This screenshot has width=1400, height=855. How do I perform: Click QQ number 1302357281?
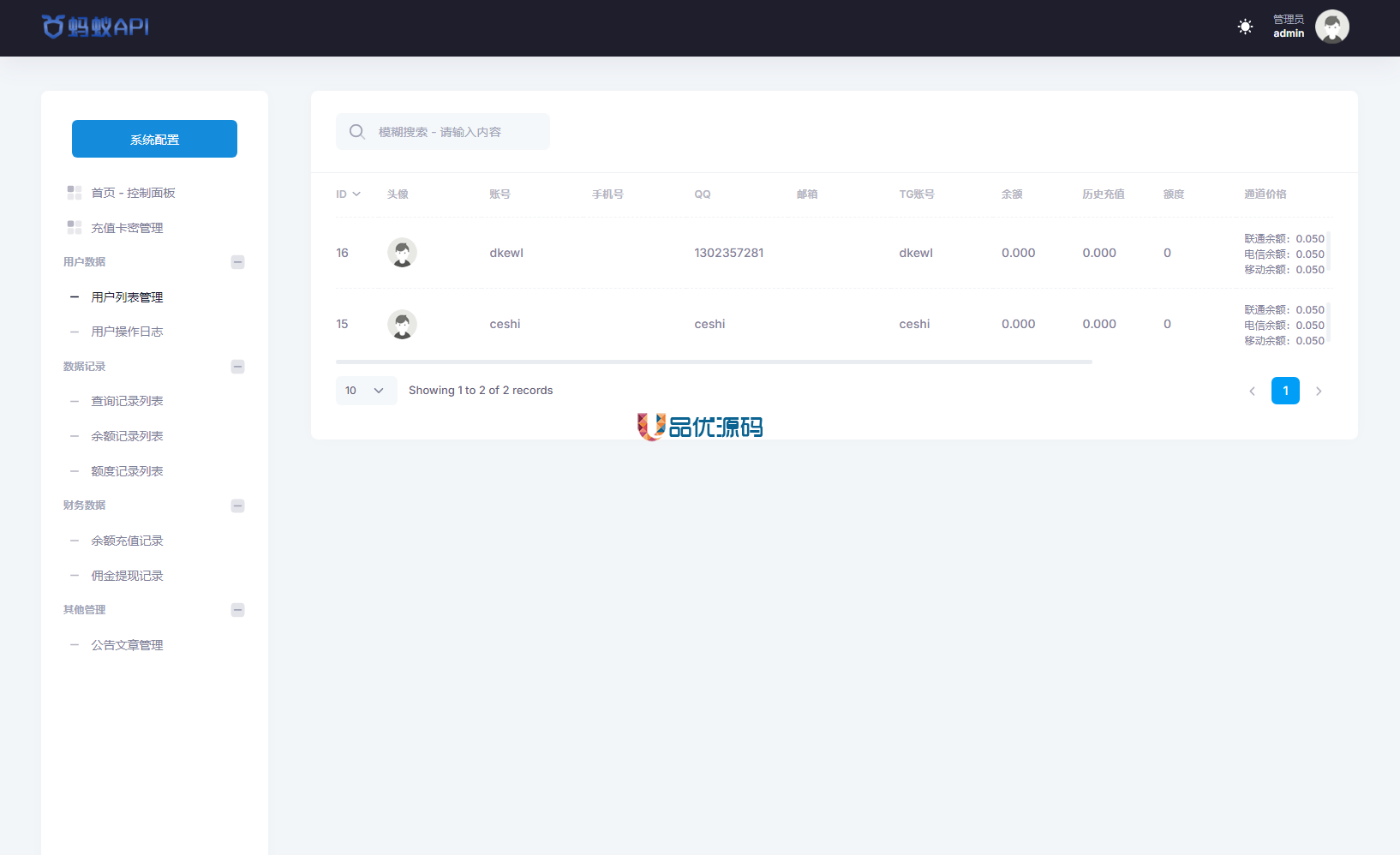click(x=729, y=253)
